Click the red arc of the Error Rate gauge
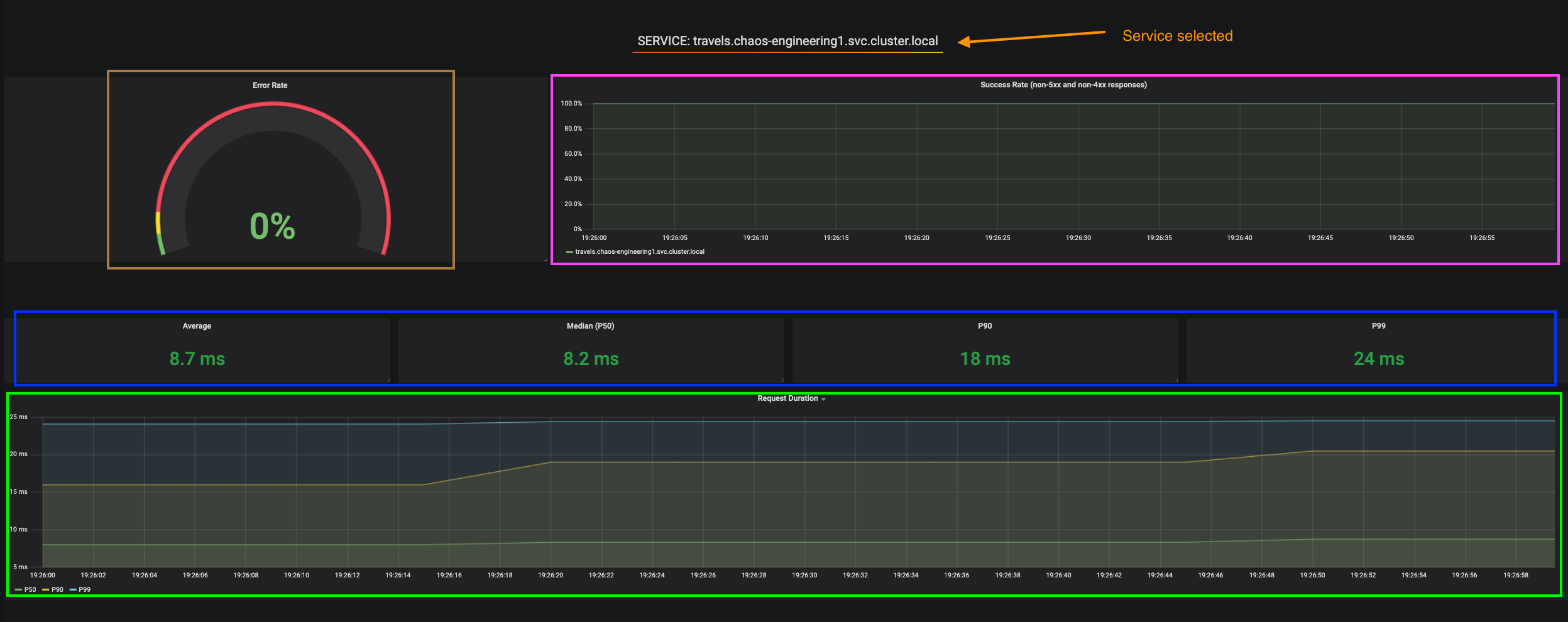Viewport: 1568px width, 622px height. [273, 105]
